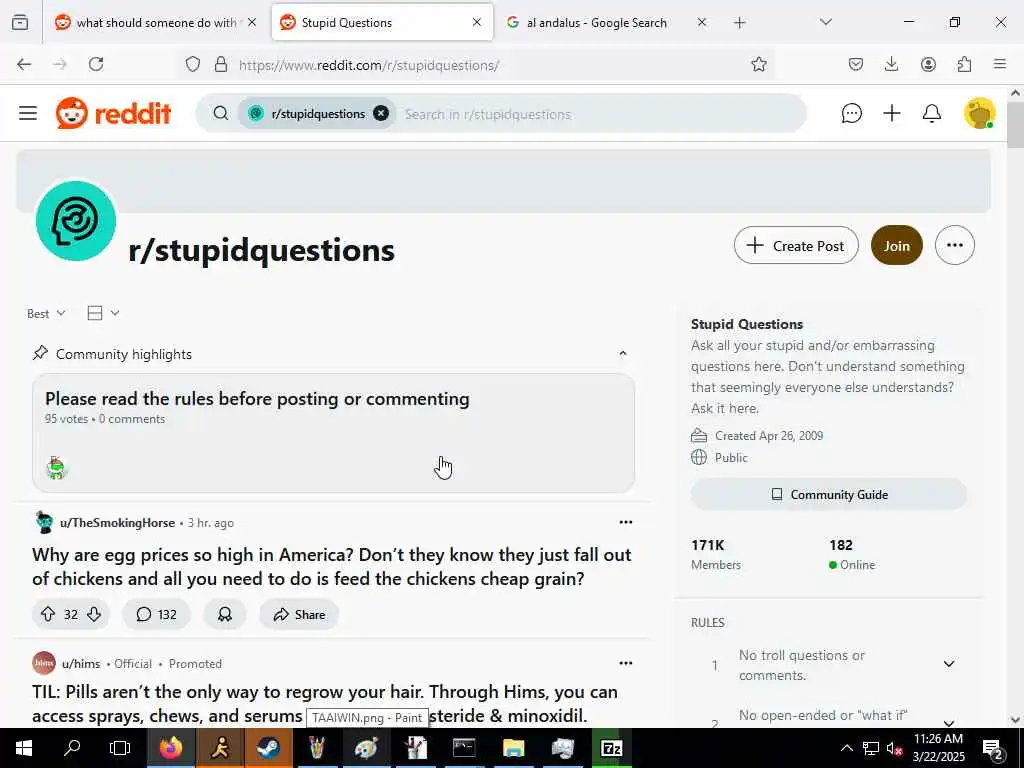Screen dimensions: 1024x768
Task: Downvote the egg prices post
Action: (x=94, y=614)
